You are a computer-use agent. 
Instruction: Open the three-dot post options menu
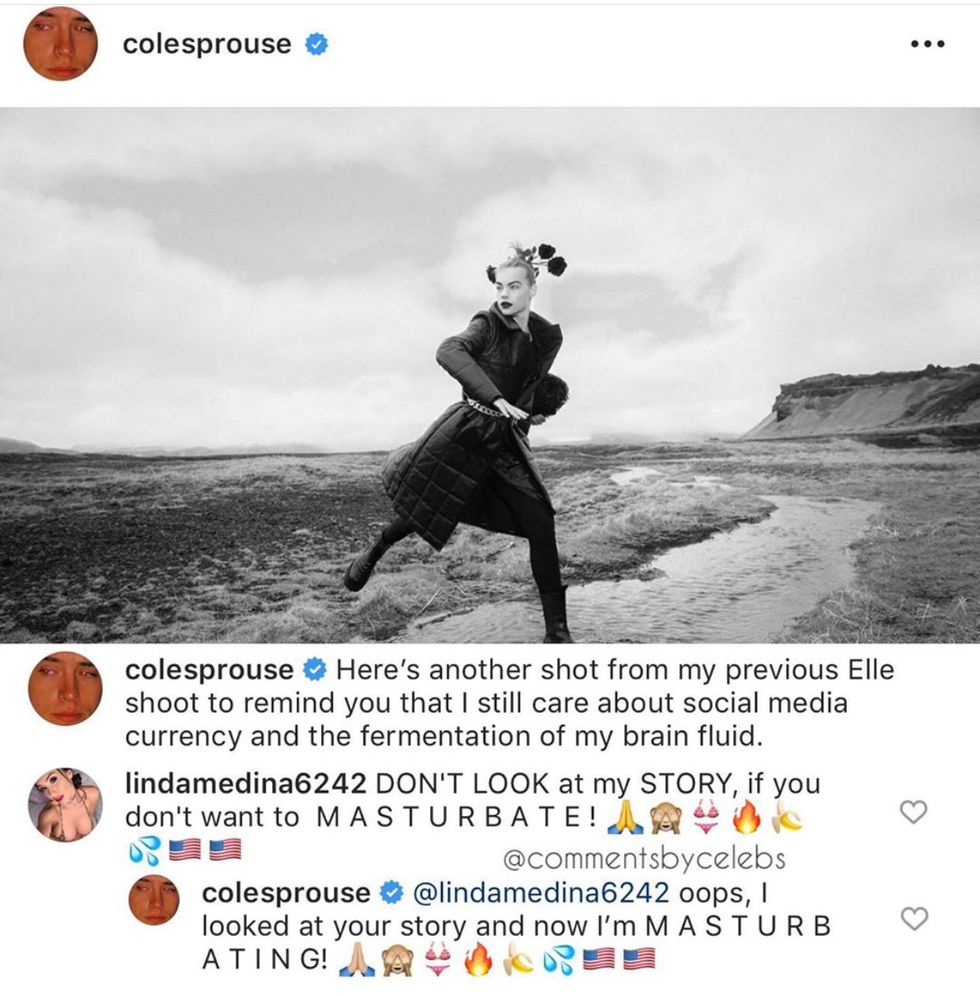[927, 44]
